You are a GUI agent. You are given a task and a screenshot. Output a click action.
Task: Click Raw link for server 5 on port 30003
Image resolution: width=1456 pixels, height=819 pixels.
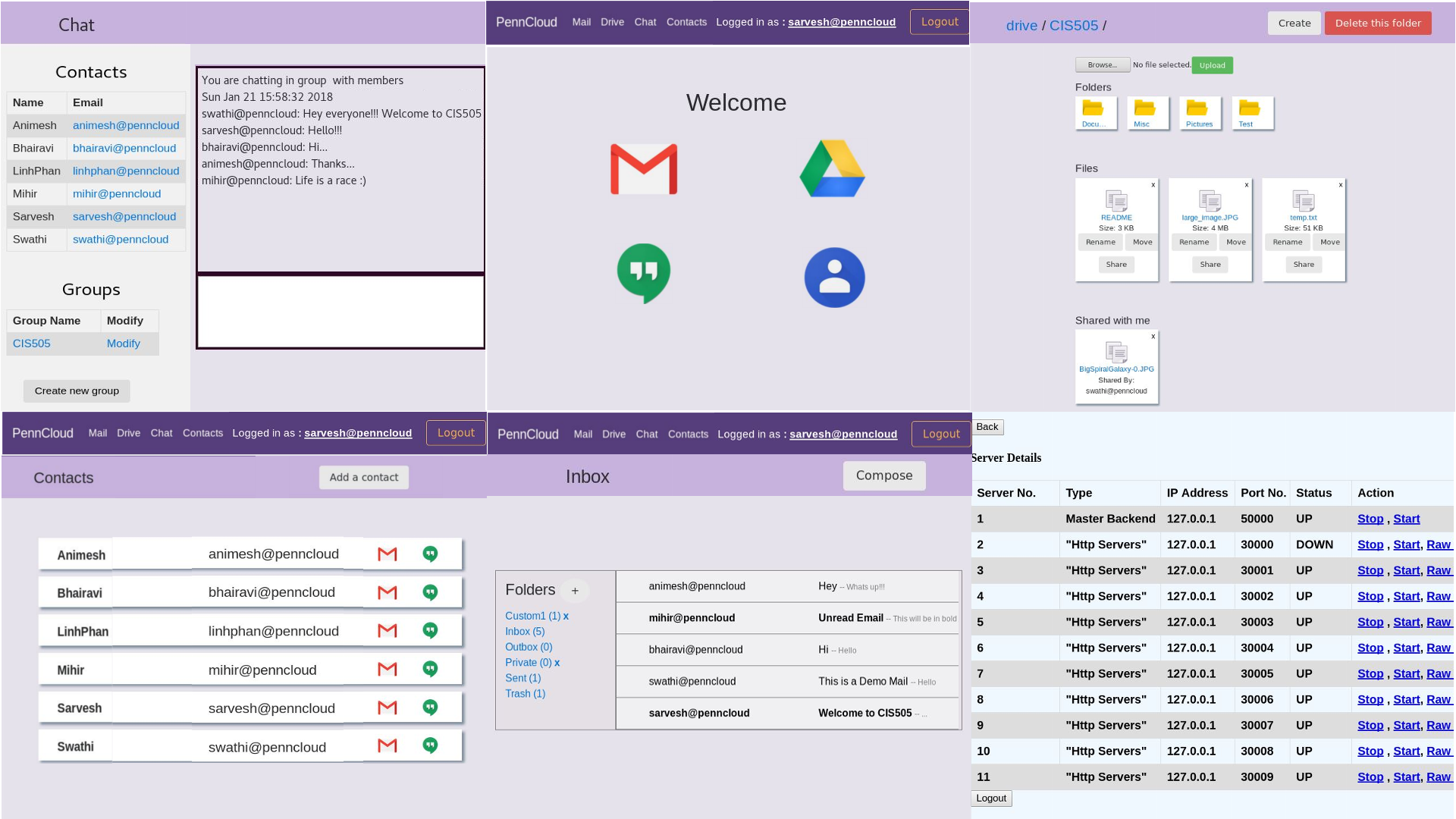[x=1439, y=622]
